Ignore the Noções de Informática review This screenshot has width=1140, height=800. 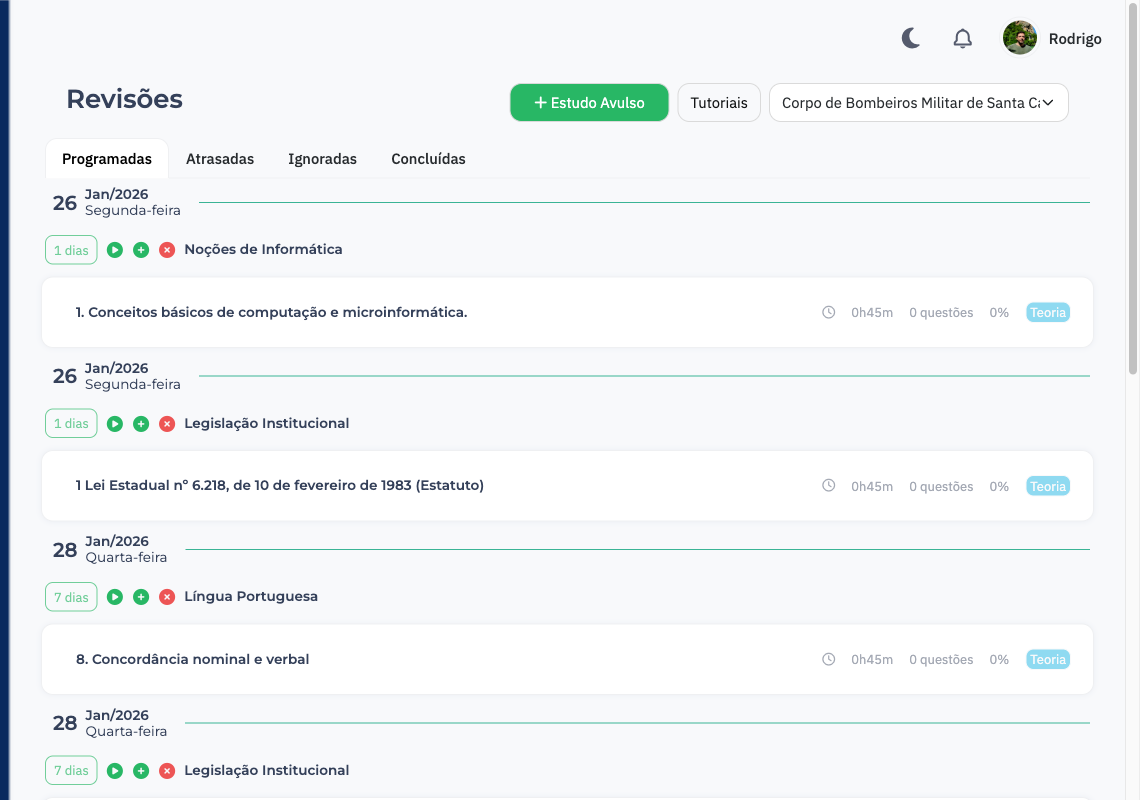point(167,250)
